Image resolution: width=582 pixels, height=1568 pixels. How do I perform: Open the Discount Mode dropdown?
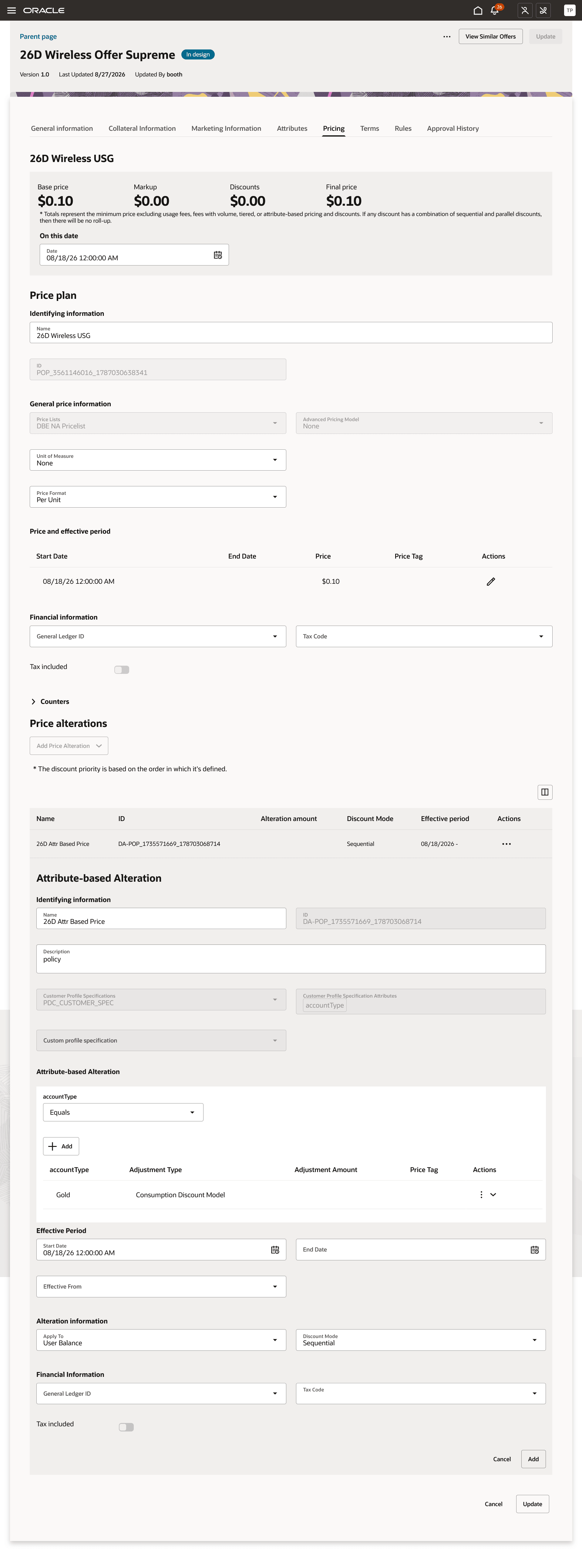[x=421, y=1340]
